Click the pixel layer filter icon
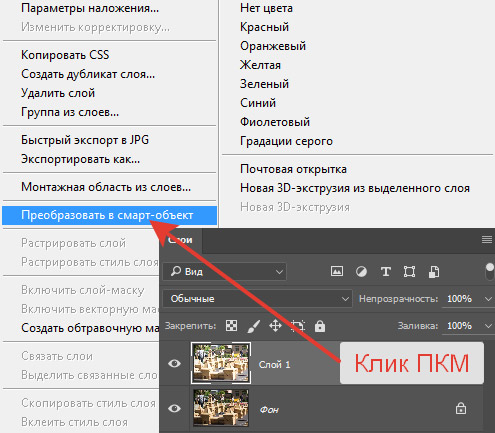 coord(337,271)
